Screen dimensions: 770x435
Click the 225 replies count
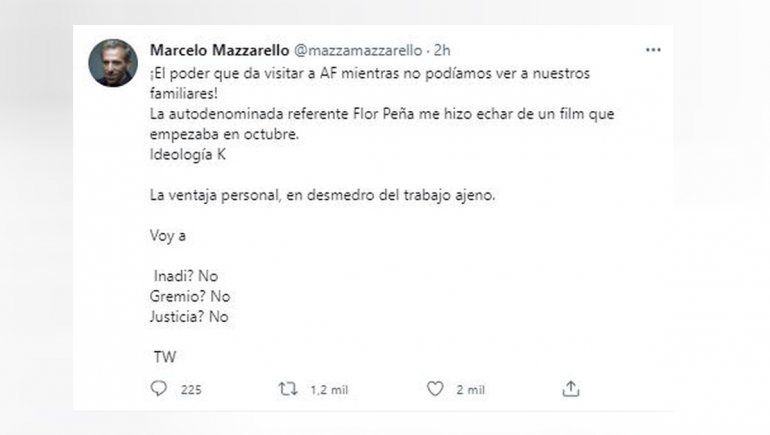[x=190, y=390]
